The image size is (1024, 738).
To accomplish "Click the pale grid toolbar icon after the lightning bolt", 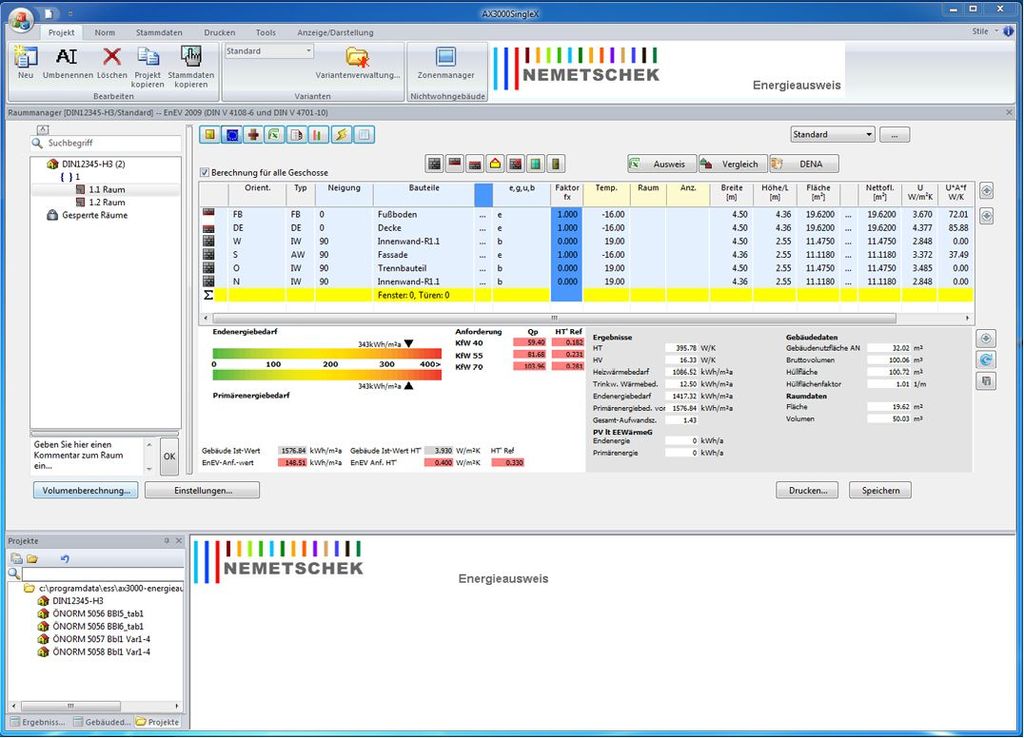I will 364,135.
